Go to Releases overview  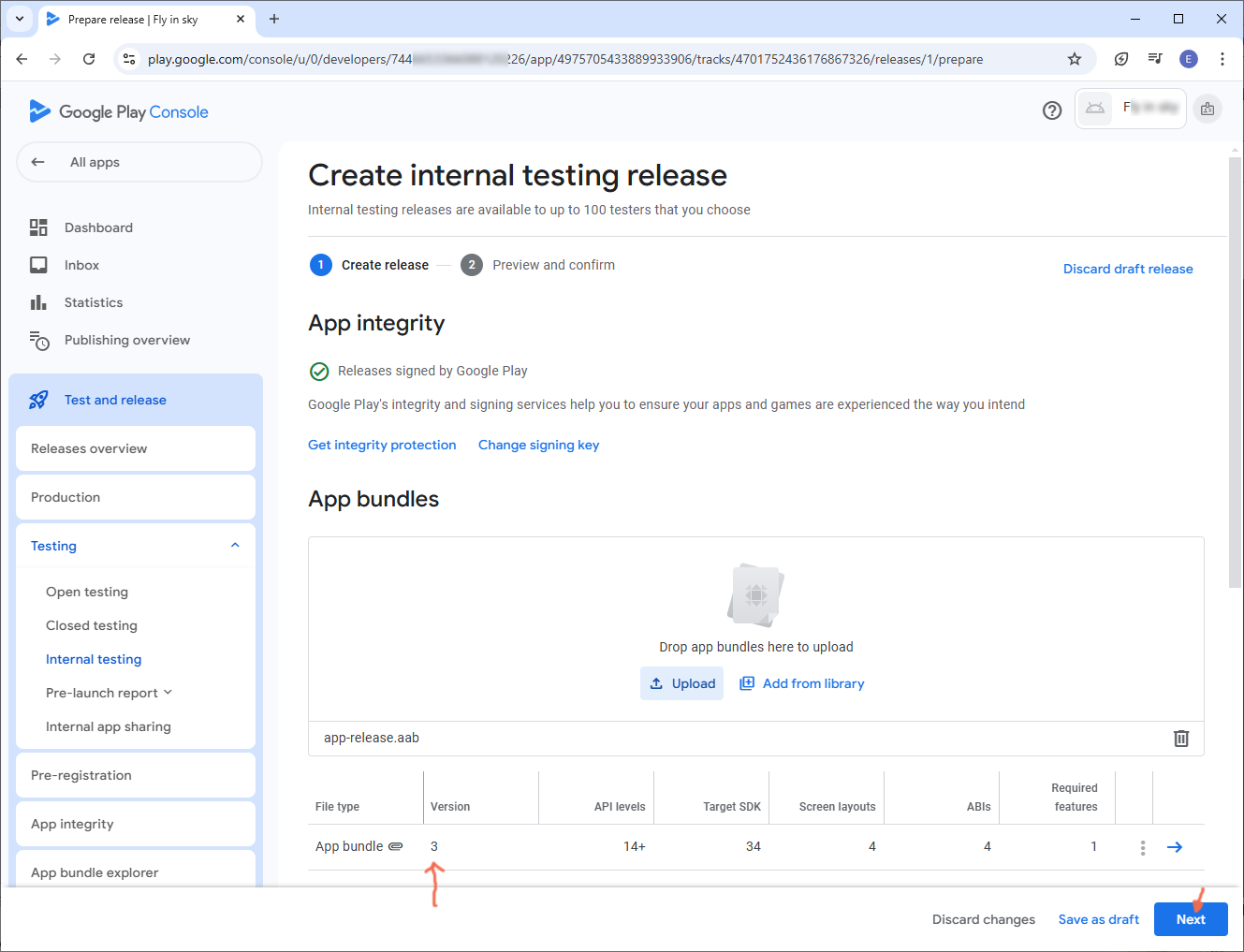pyautogui.click(x=89, y=448)
